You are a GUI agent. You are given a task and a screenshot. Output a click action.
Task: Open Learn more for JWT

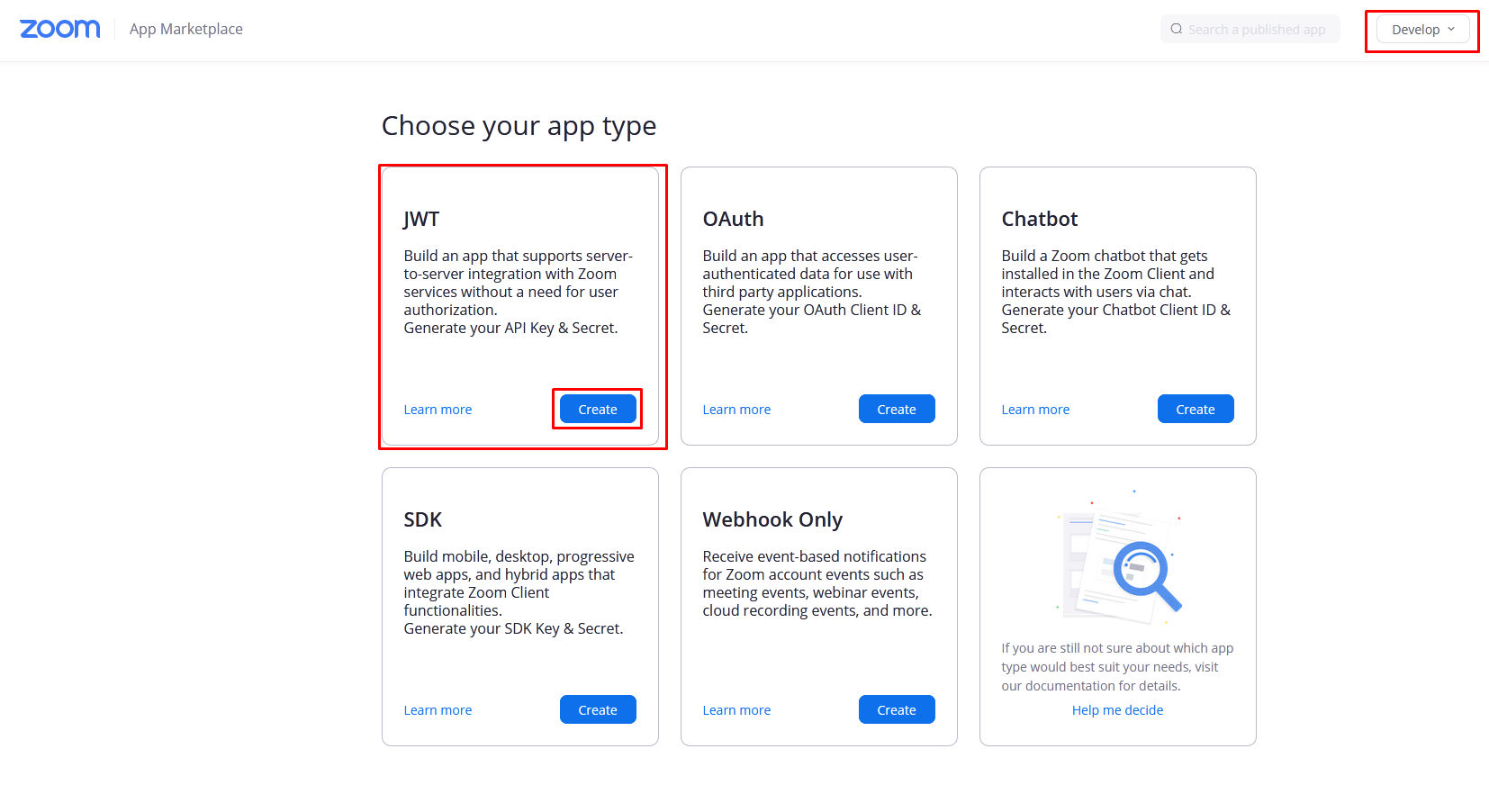(438, 410)
